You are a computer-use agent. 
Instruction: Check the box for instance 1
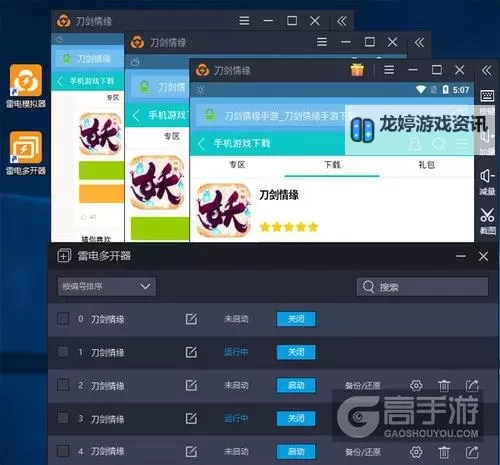(x=63, y=351)
